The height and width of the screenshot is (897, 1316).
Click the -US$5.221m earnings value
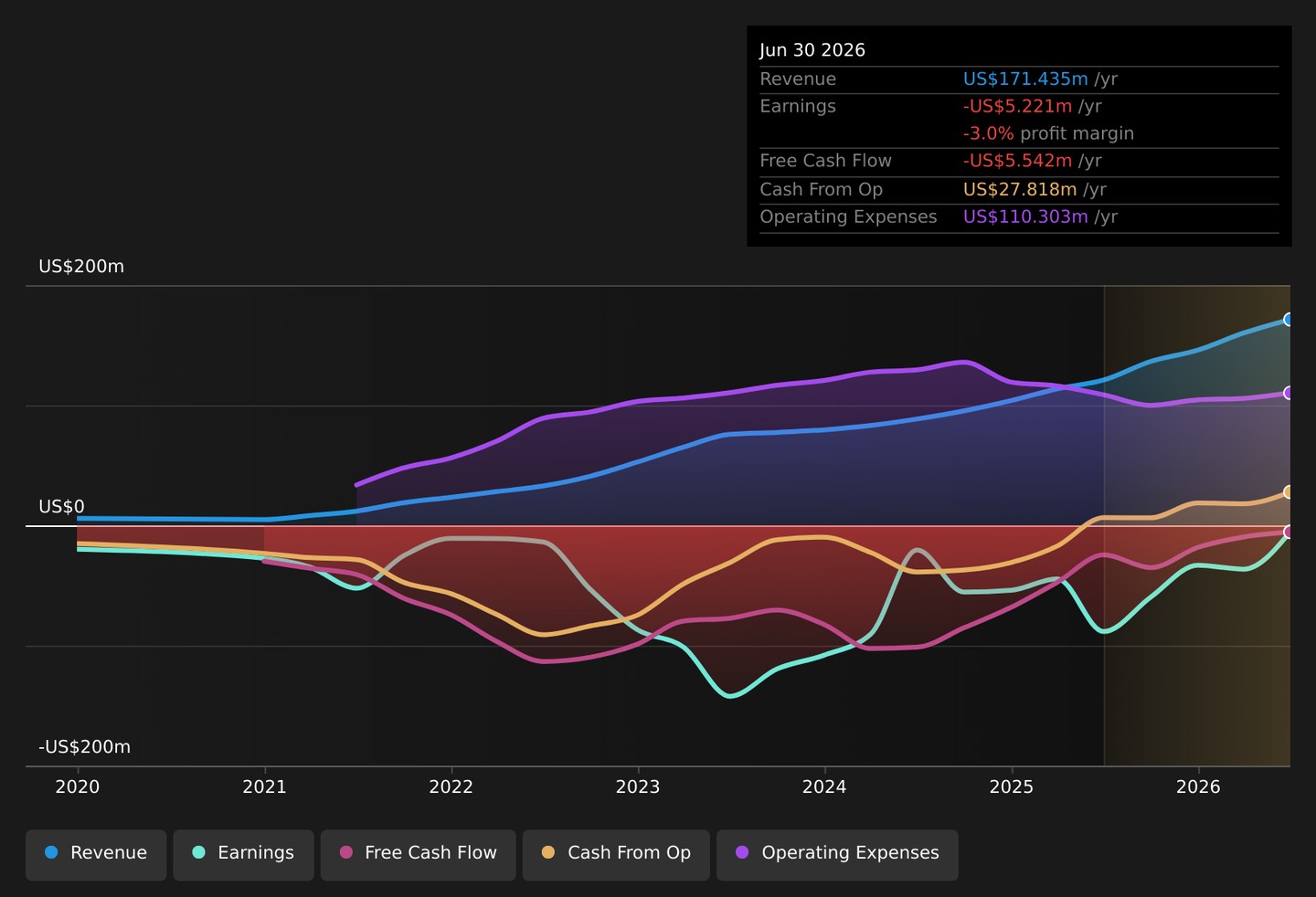(x=1017, y=106)
